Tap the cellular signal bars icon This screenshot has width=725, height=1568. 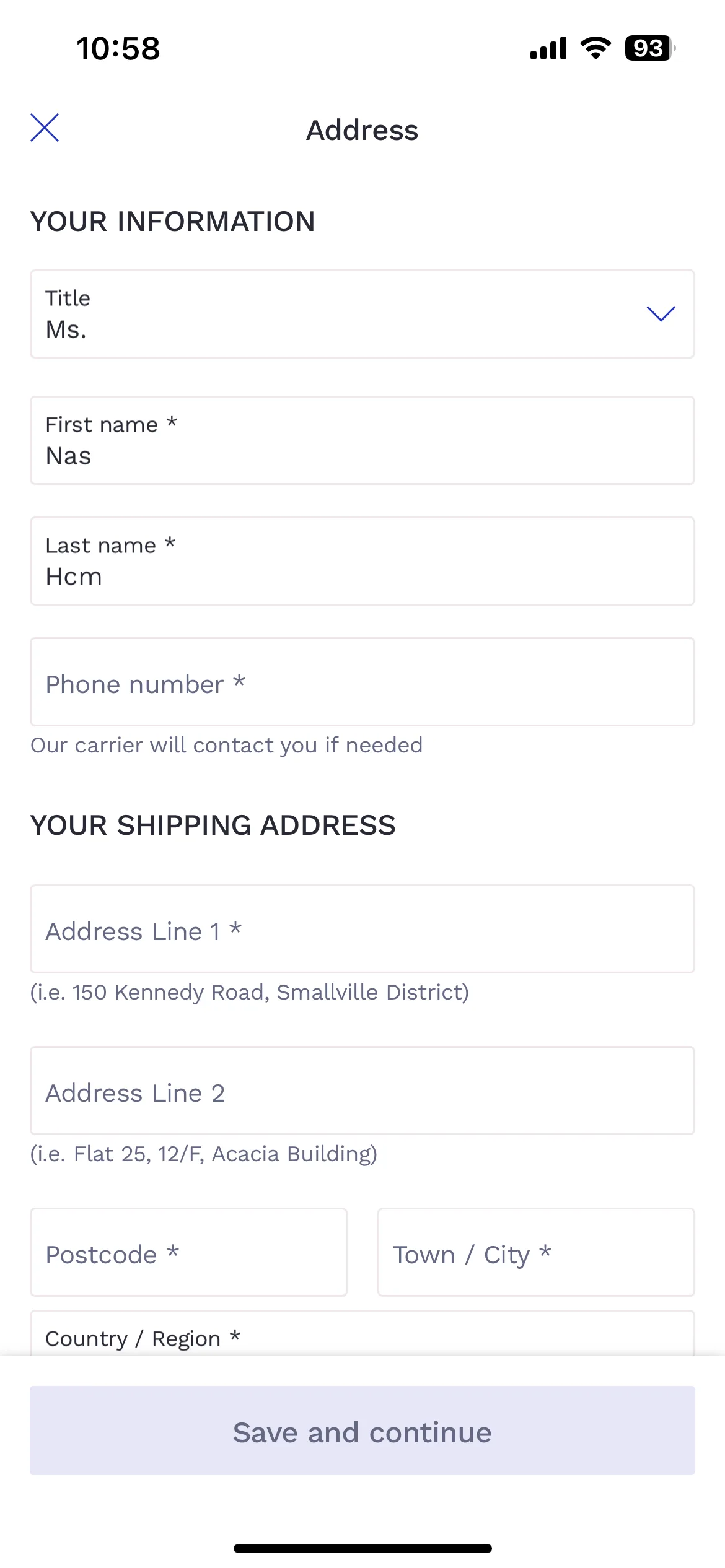pos(548,48)
